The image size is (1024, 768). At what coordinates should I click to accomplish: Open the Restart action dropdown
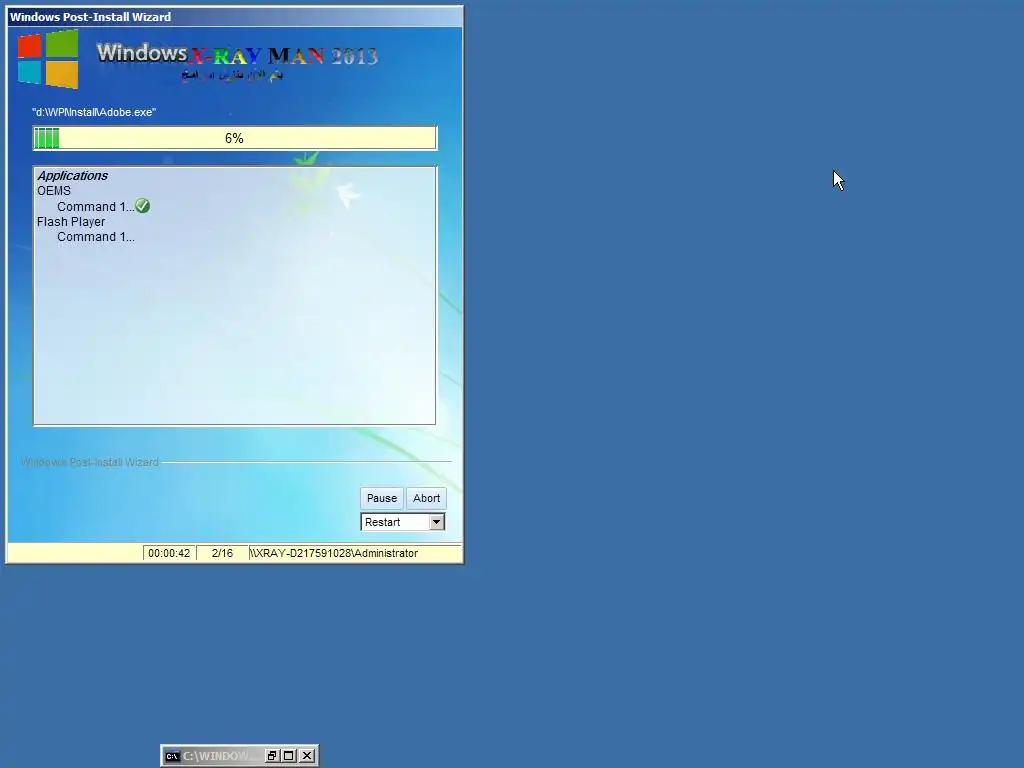(x=436, y=522)
